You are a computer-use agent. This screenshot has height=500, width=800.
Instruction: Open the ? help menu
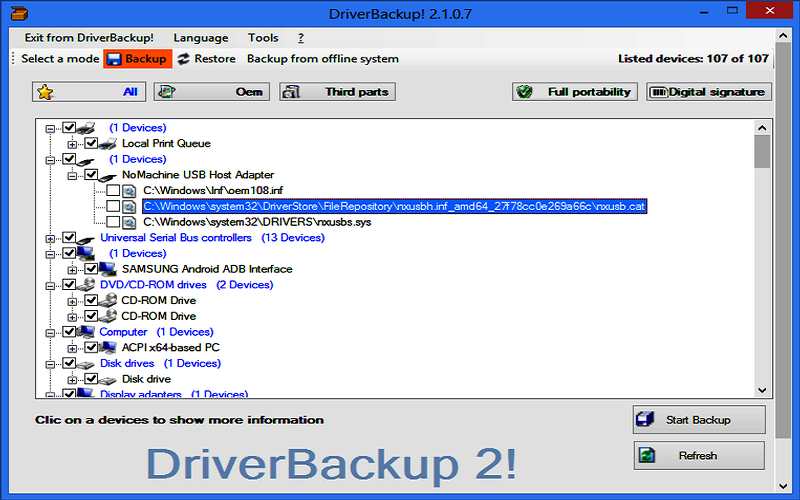(x=301, y=38)
